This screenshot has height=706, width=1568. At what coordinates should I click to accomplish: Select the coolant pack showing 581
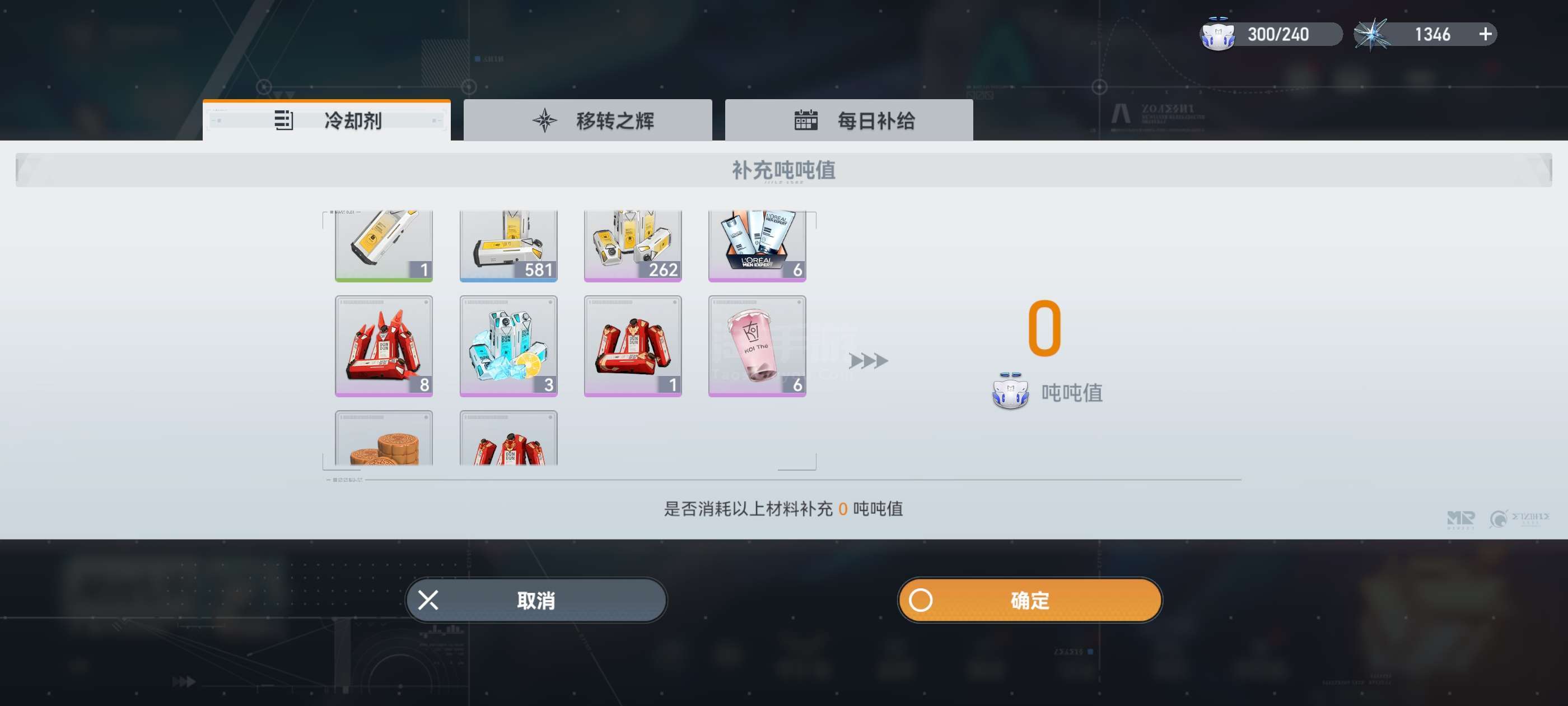pos(508,245)
